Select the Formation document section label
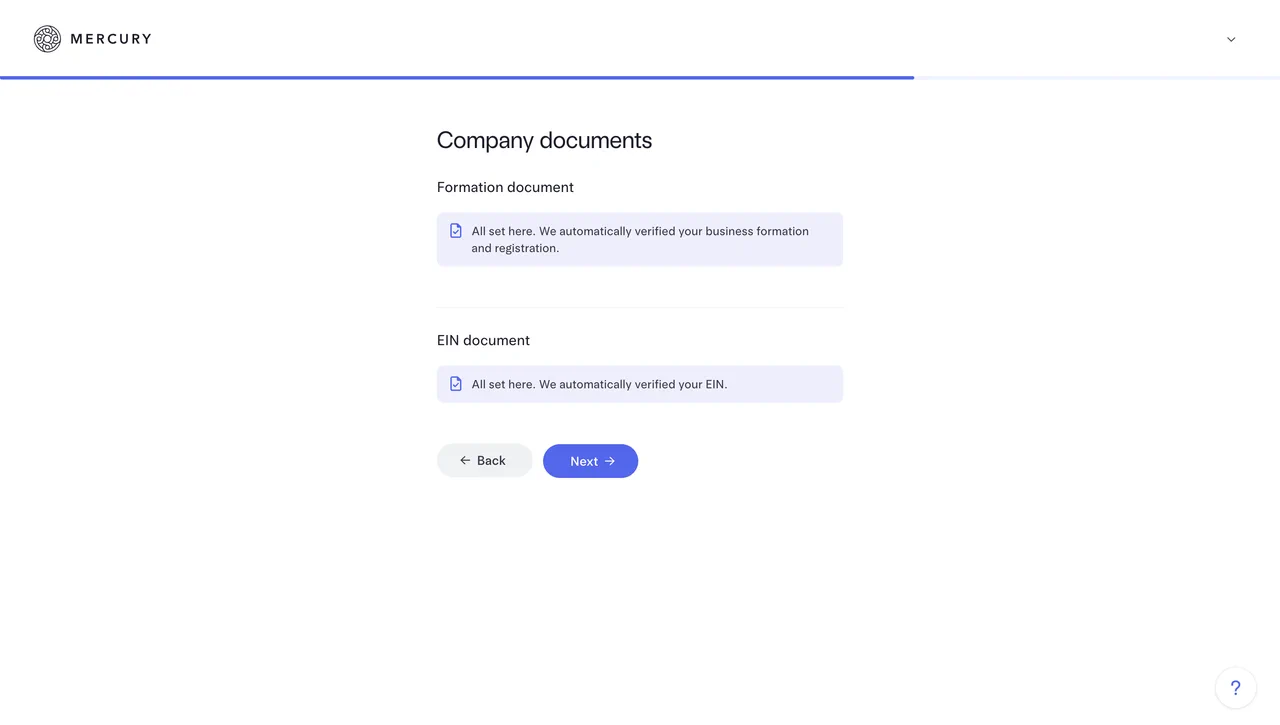The image size is (1280, 725). [505, 187]
